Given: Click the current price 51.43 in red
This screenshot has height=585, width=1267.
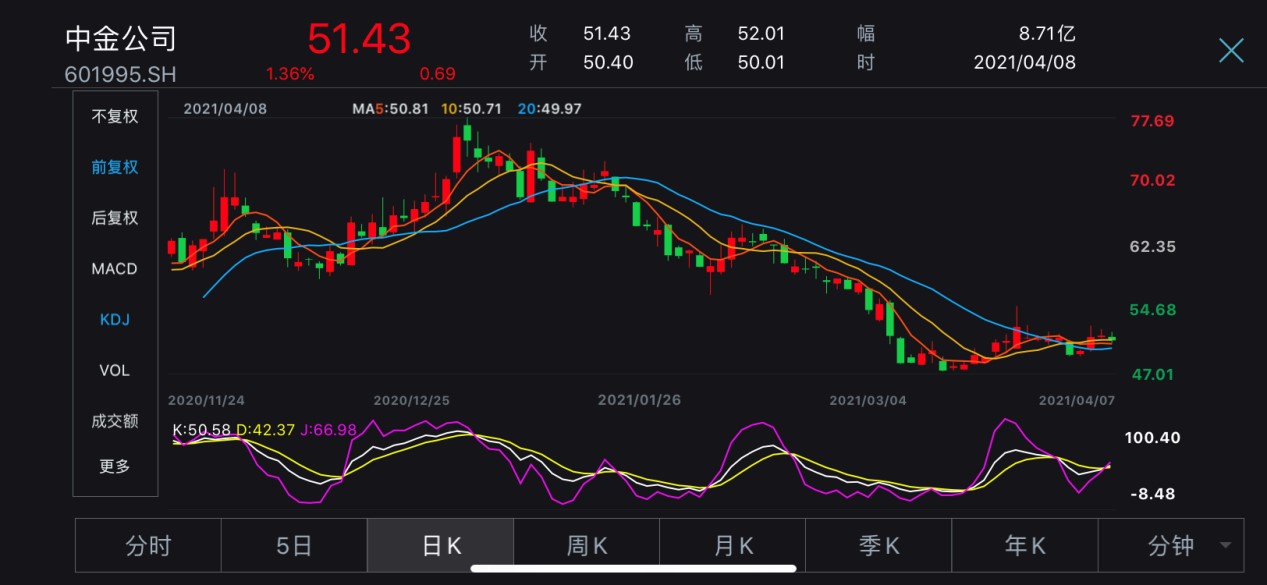Looking at the screenshot, I should point(359,39).
